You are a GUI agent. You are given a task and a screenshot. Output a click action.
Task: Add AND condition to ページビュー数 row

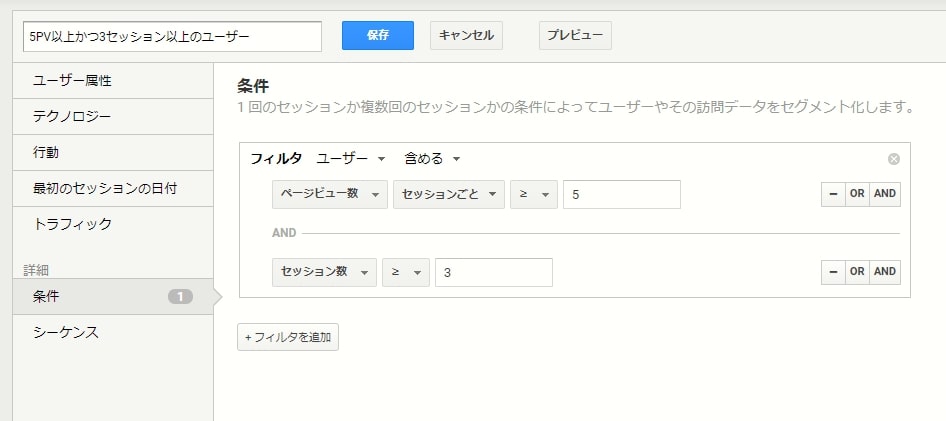coord(884,194)
